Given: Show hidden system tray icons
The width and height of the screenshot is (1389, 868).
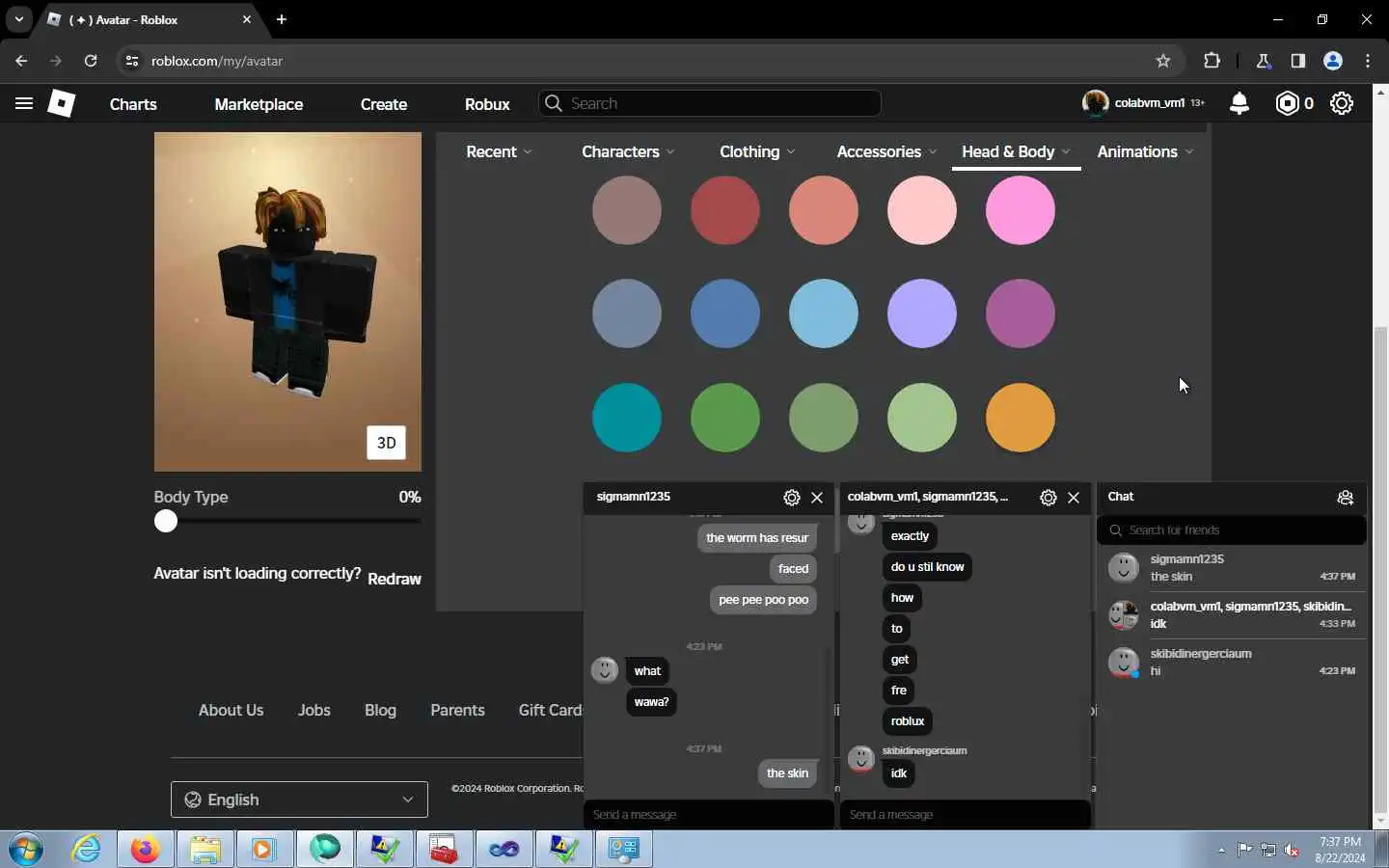Looking at the screenshot, I should click(x=1221, y=850).
